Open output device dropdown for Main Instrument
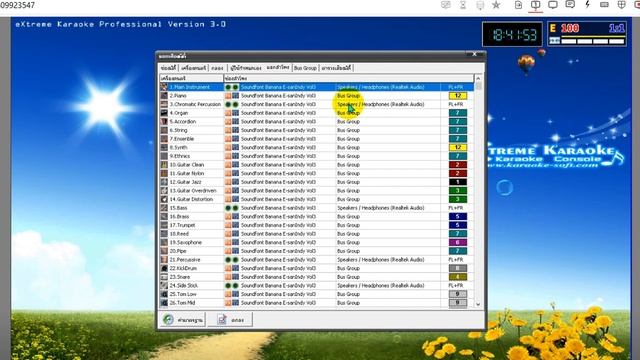This screenshot has height=360, width=640. pyautogui.click(x=388, y=87)
